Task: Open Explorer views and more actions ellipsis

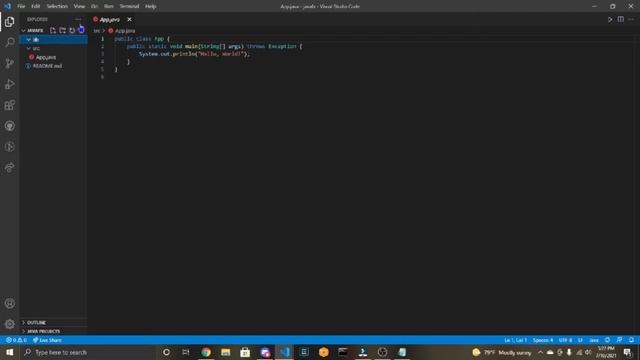Action: pos(78,19)
